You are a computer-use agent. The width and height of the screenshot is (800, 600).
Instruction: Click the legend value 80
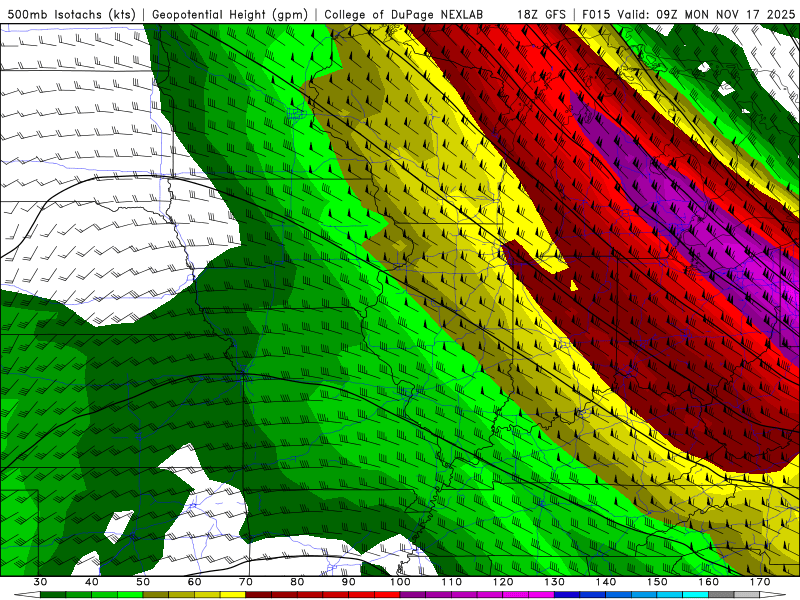(297, 582)
